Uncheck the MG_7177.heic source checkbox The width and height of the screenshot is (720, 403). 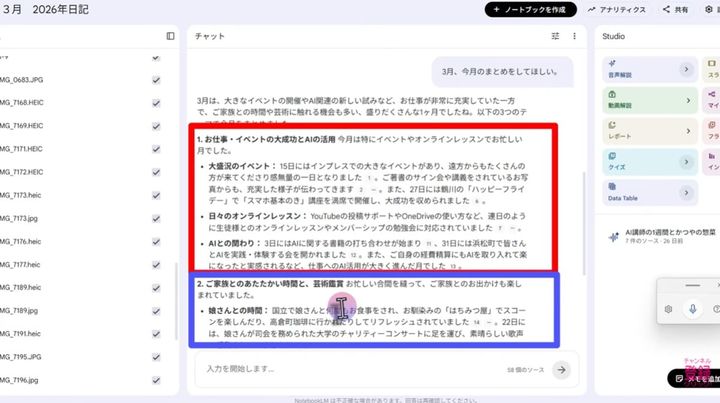pos(156,265)
